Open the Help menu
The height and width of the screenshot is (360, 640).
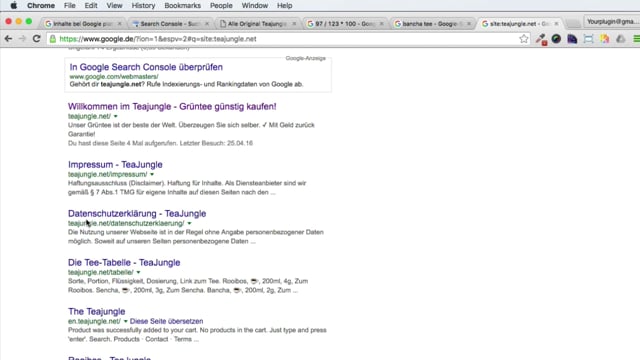[x=284, y=6]
